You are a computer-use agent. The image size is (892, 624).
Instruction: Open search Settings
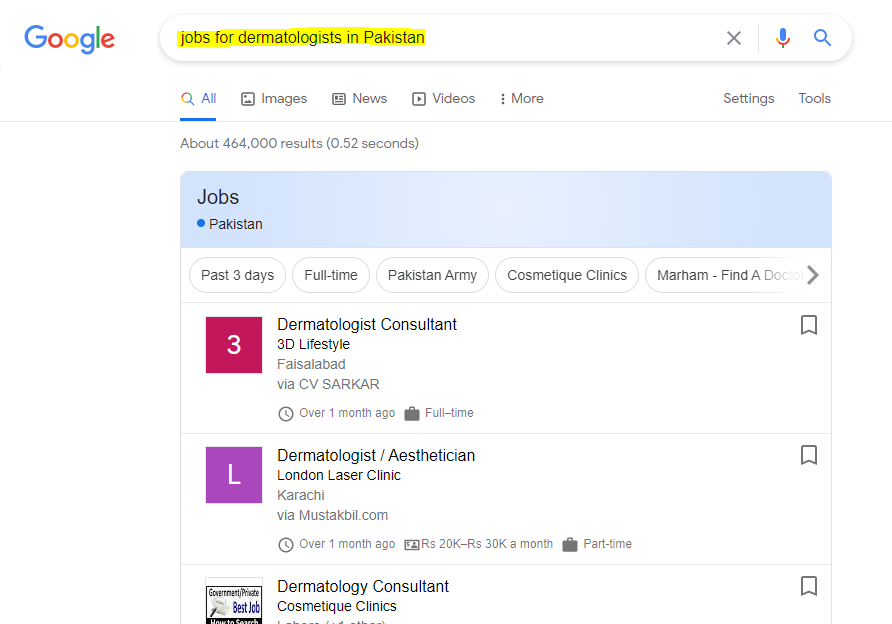pyautogui.click(x=749, y=98)
